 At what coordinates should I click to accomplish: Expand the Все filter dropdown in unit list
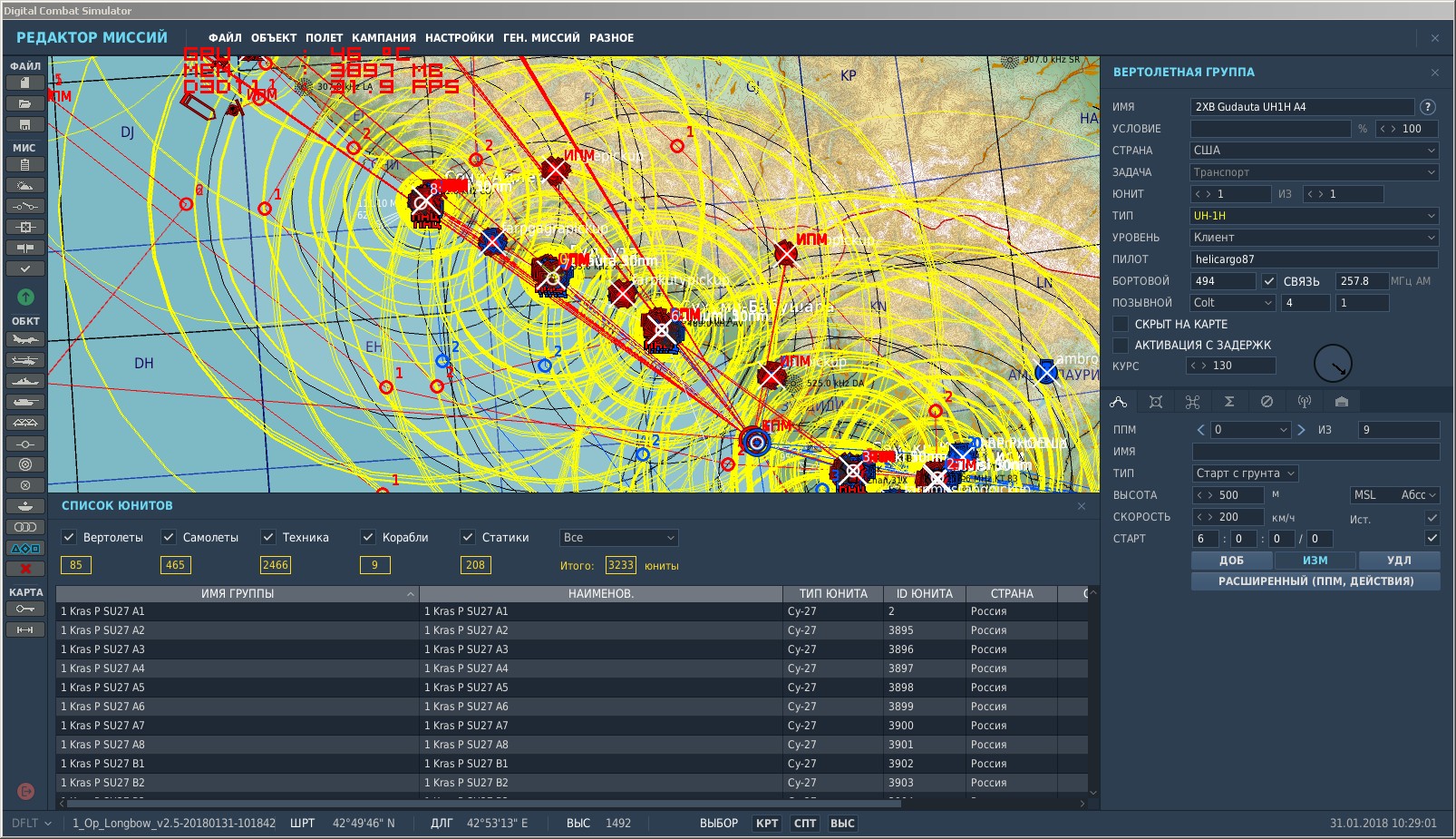619,538
